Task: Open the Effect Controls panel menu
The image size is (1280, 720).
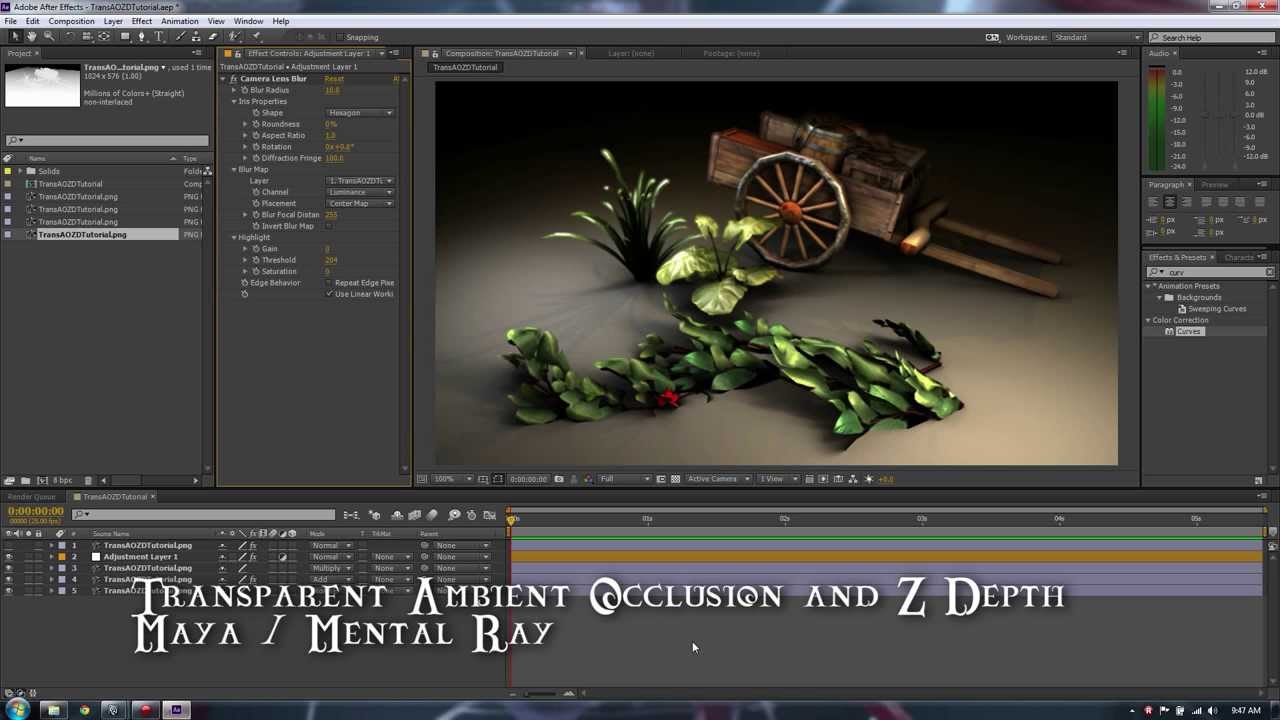Action: coord(395,53)
